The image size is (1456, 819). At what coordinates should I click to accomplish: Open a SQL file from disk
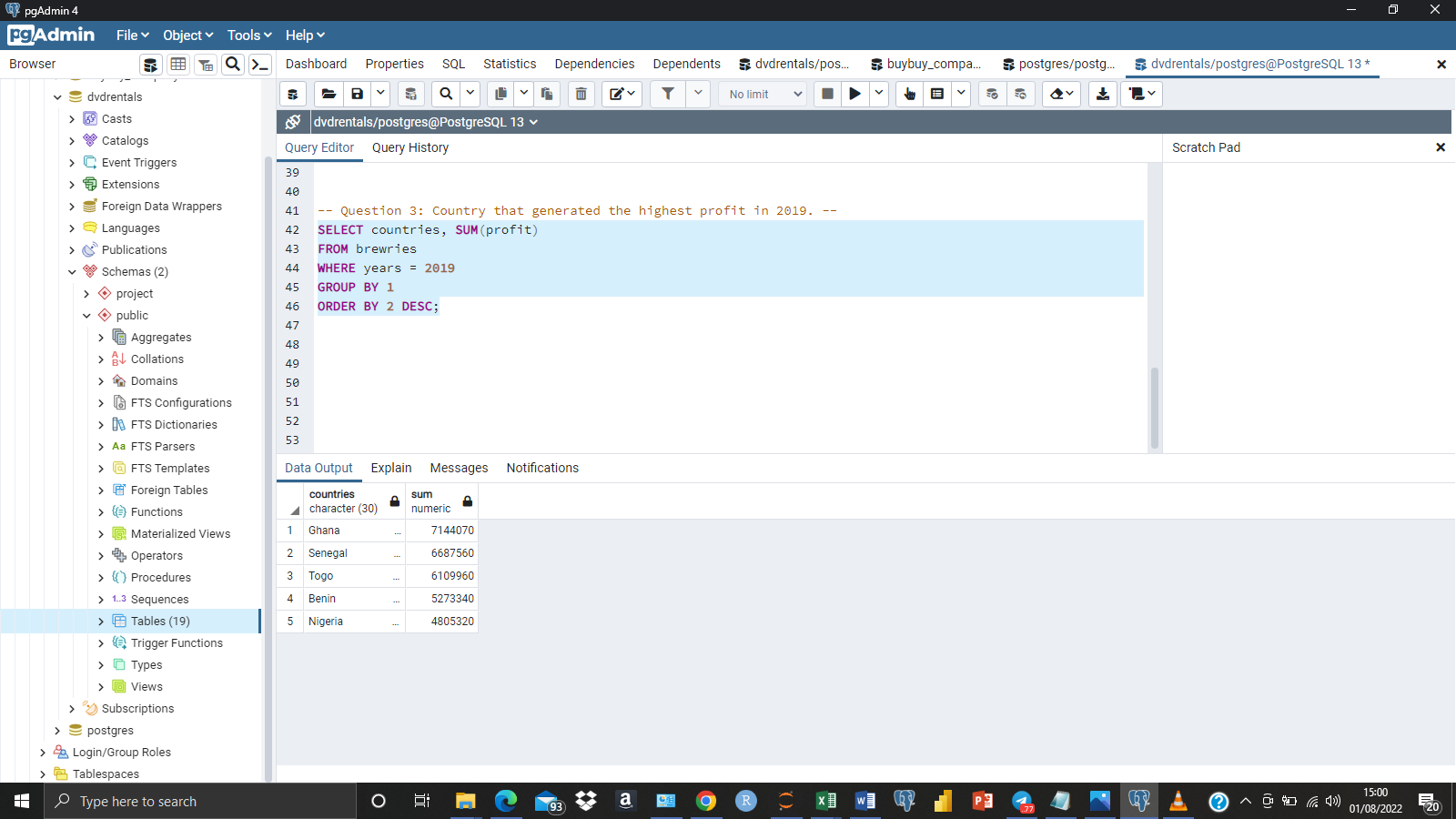point(329,94)
